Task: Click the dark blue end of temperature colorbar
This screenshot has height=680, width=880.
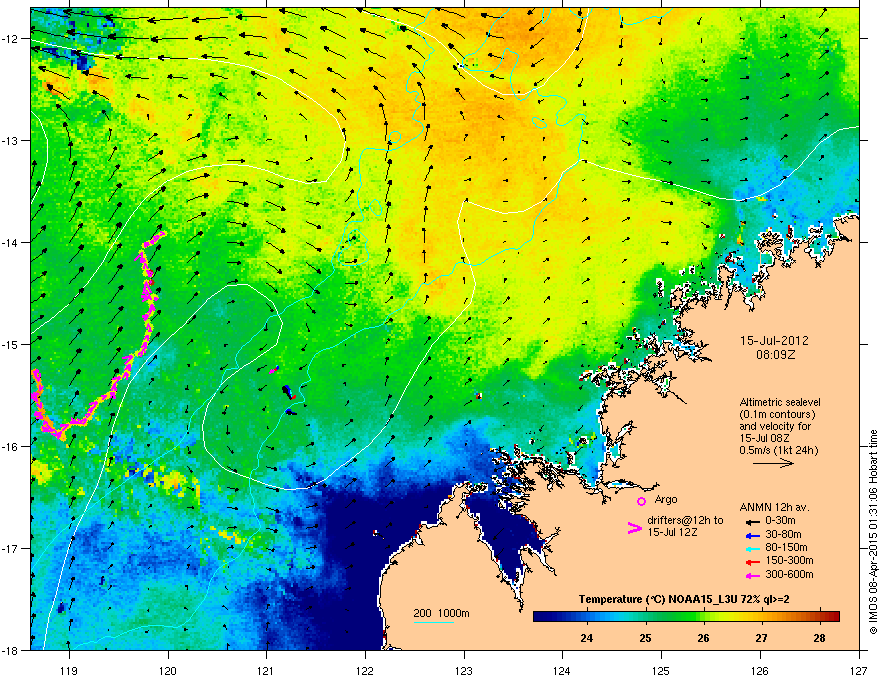Action: (542, 617)
